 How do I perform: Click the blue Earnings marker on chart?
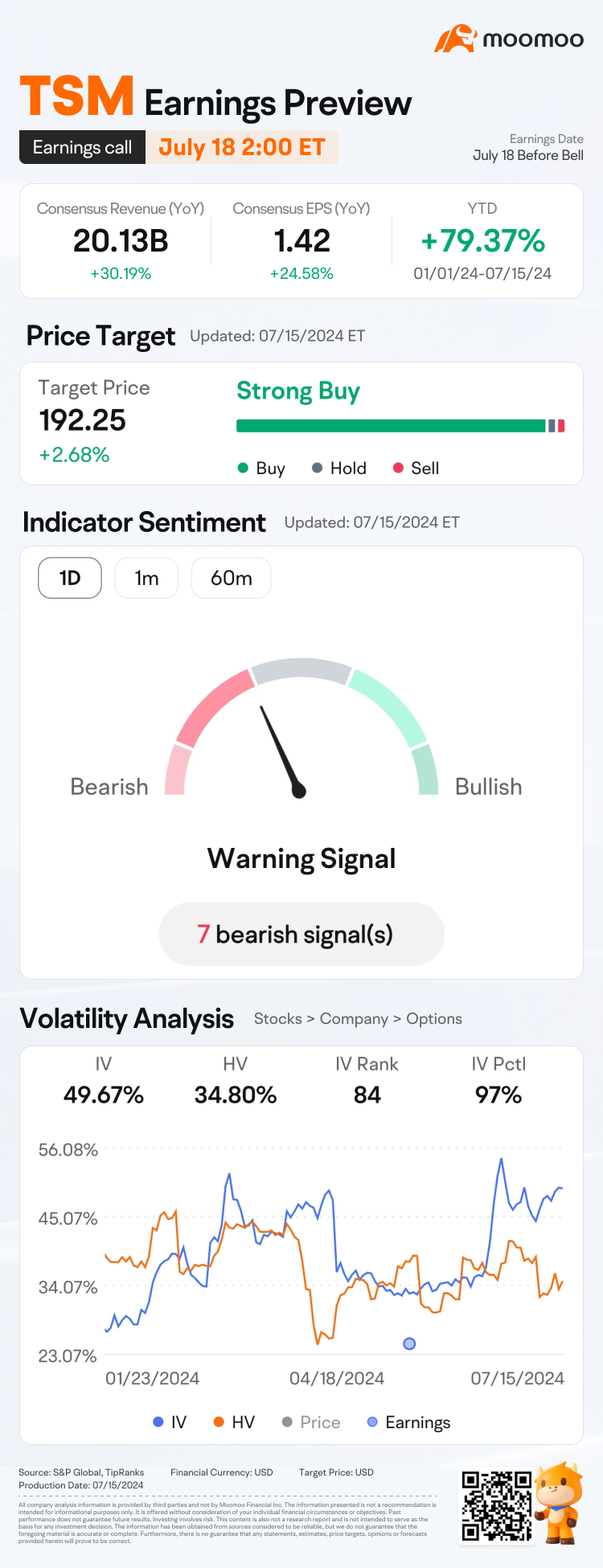coord(409,1344)
